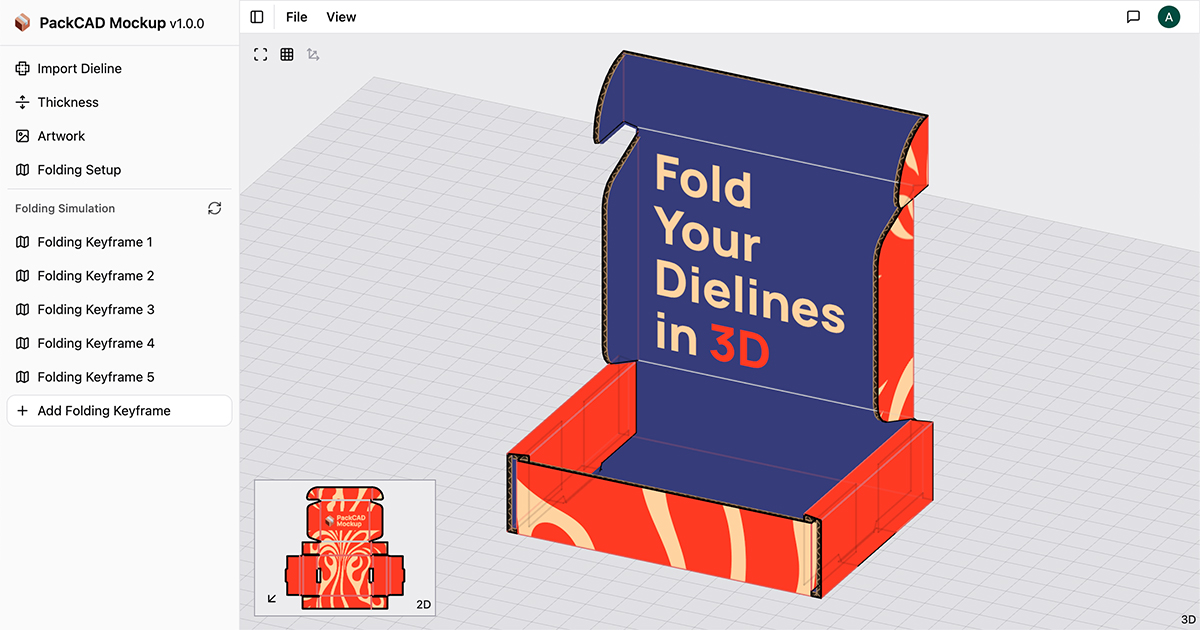
Task: Open the Import Dieline tool
Action: tap(79, 68)
